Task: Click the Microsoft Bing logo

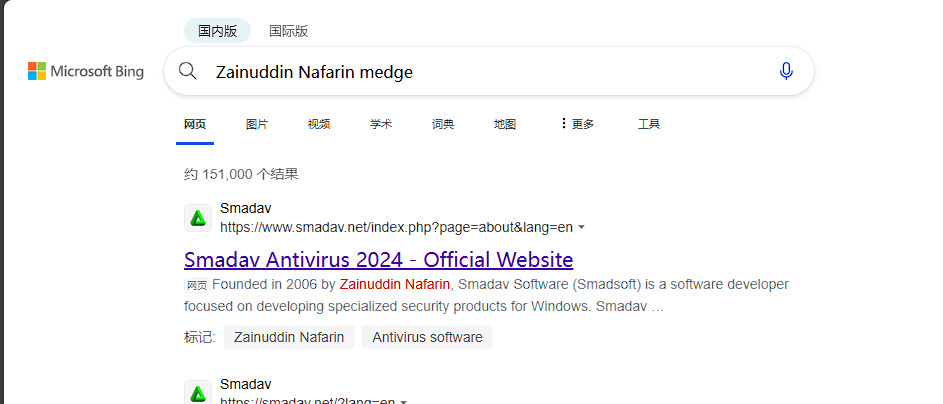Action: [86, 72]
